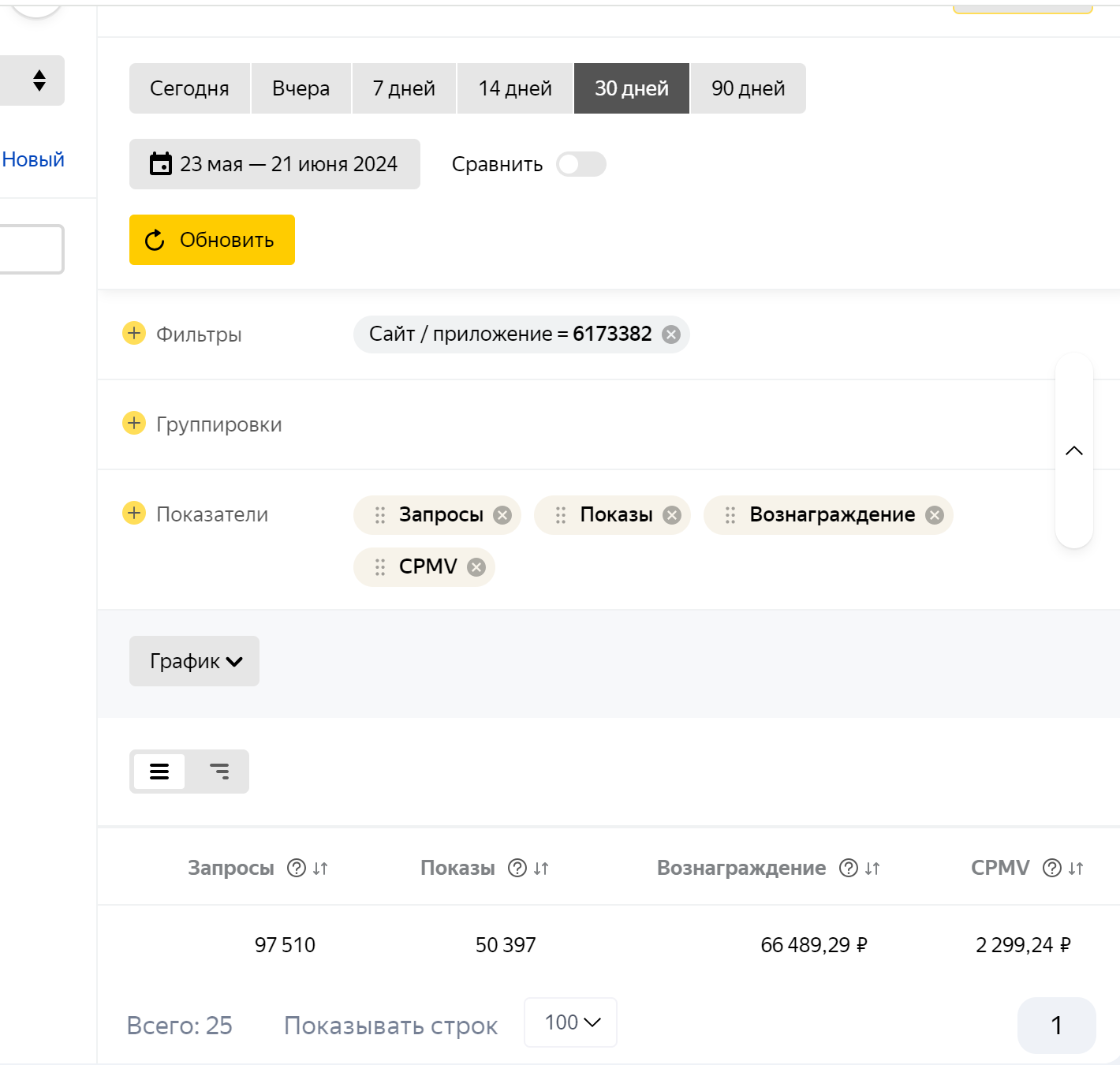Remove the Показы metric chip
The height and width of the screenshot is (1065, 1120).
[672, 515]
